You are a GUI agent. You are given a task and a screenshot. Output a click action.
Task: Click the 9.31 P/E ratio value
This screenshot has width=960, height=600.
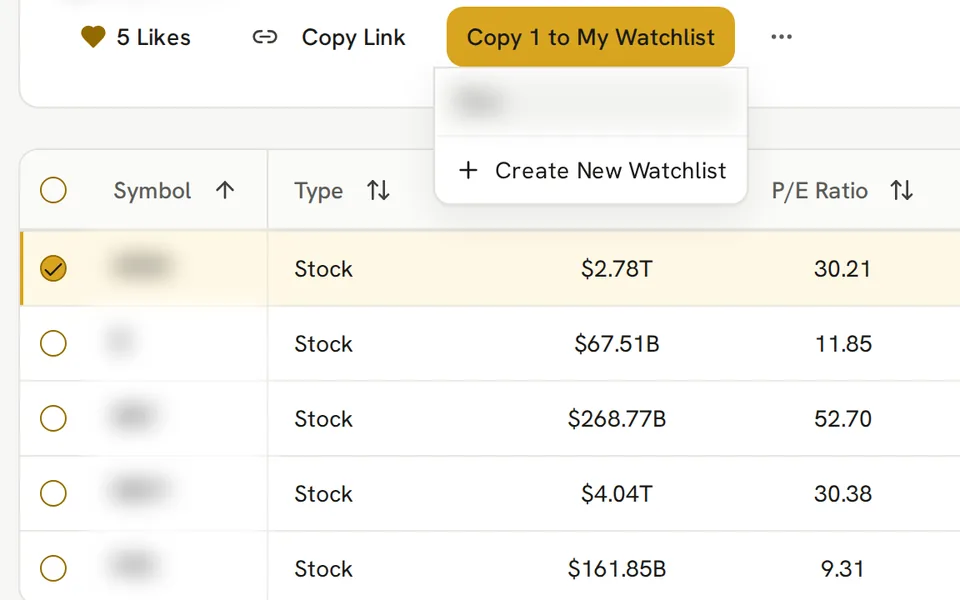pyautogui.click(x=842, y=569)
